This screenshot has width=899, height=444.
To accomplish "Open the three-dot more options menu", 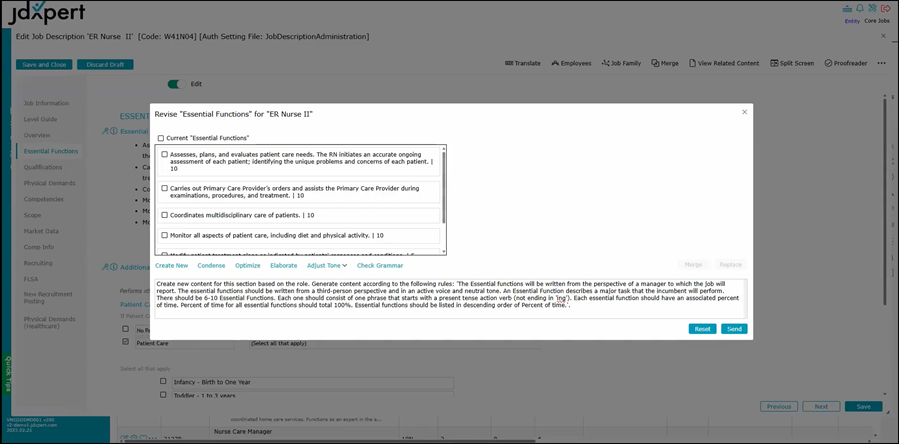I will (881, 63).
